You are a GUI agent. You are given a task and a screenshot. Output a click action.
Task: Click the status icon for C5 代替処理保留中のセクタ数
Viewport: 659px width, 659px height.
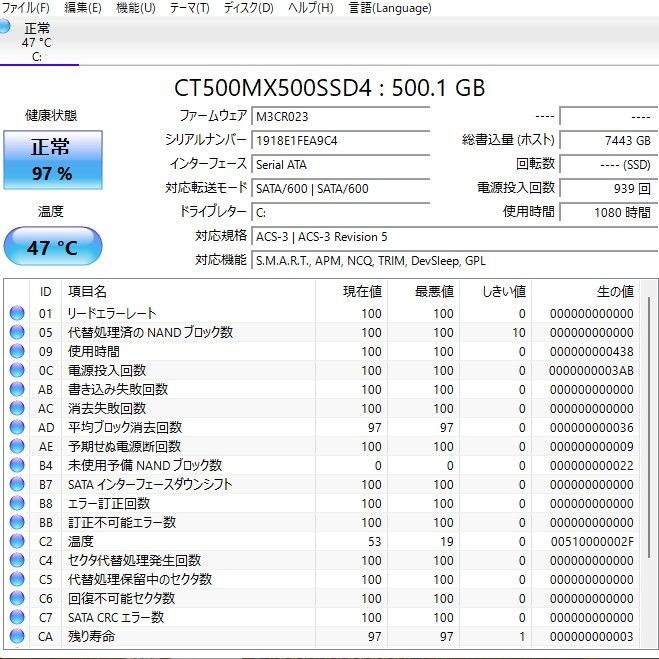tap(17, 579)
